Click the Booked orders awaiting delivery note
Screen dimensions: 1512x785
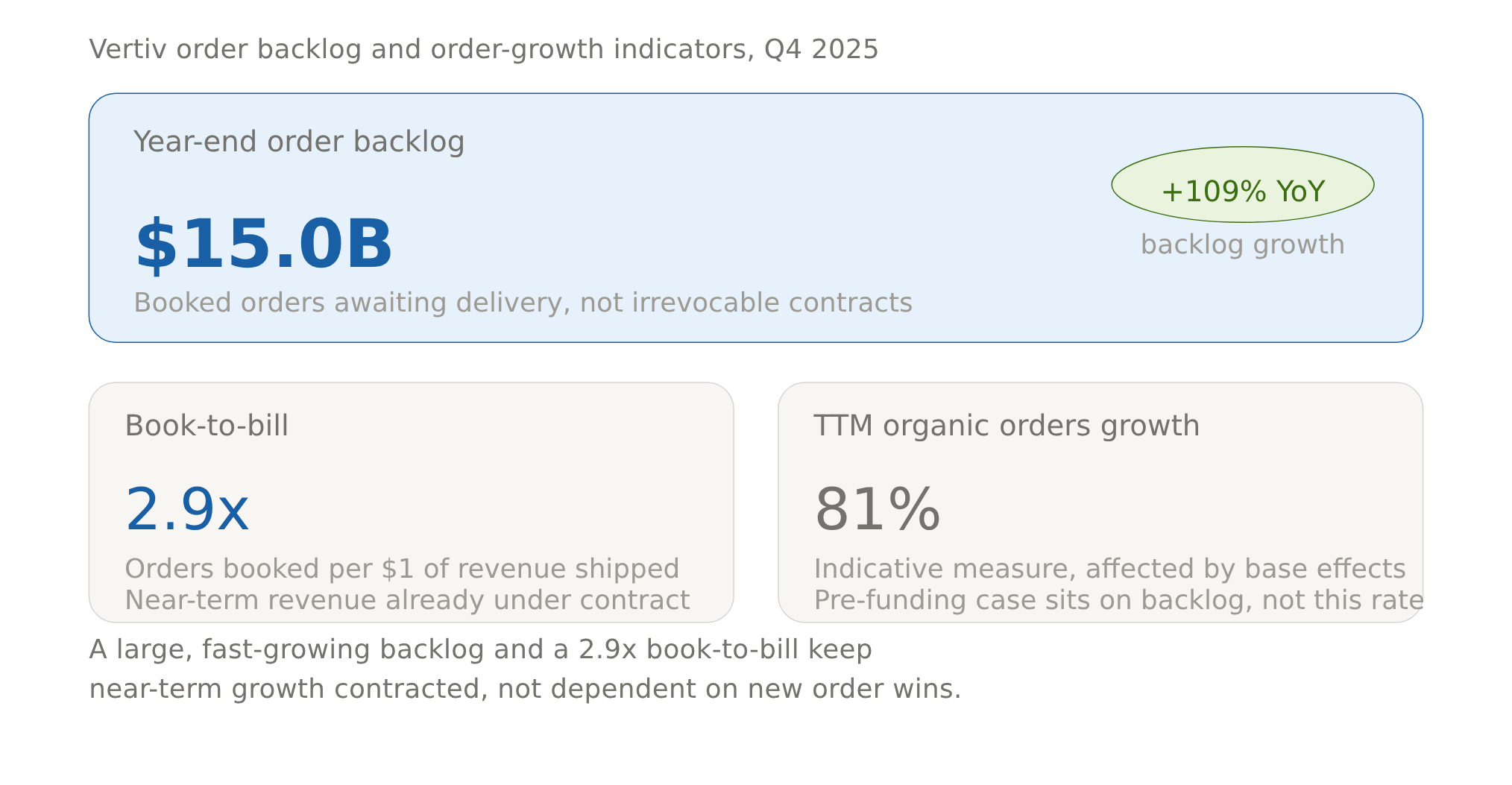(523, 303)
